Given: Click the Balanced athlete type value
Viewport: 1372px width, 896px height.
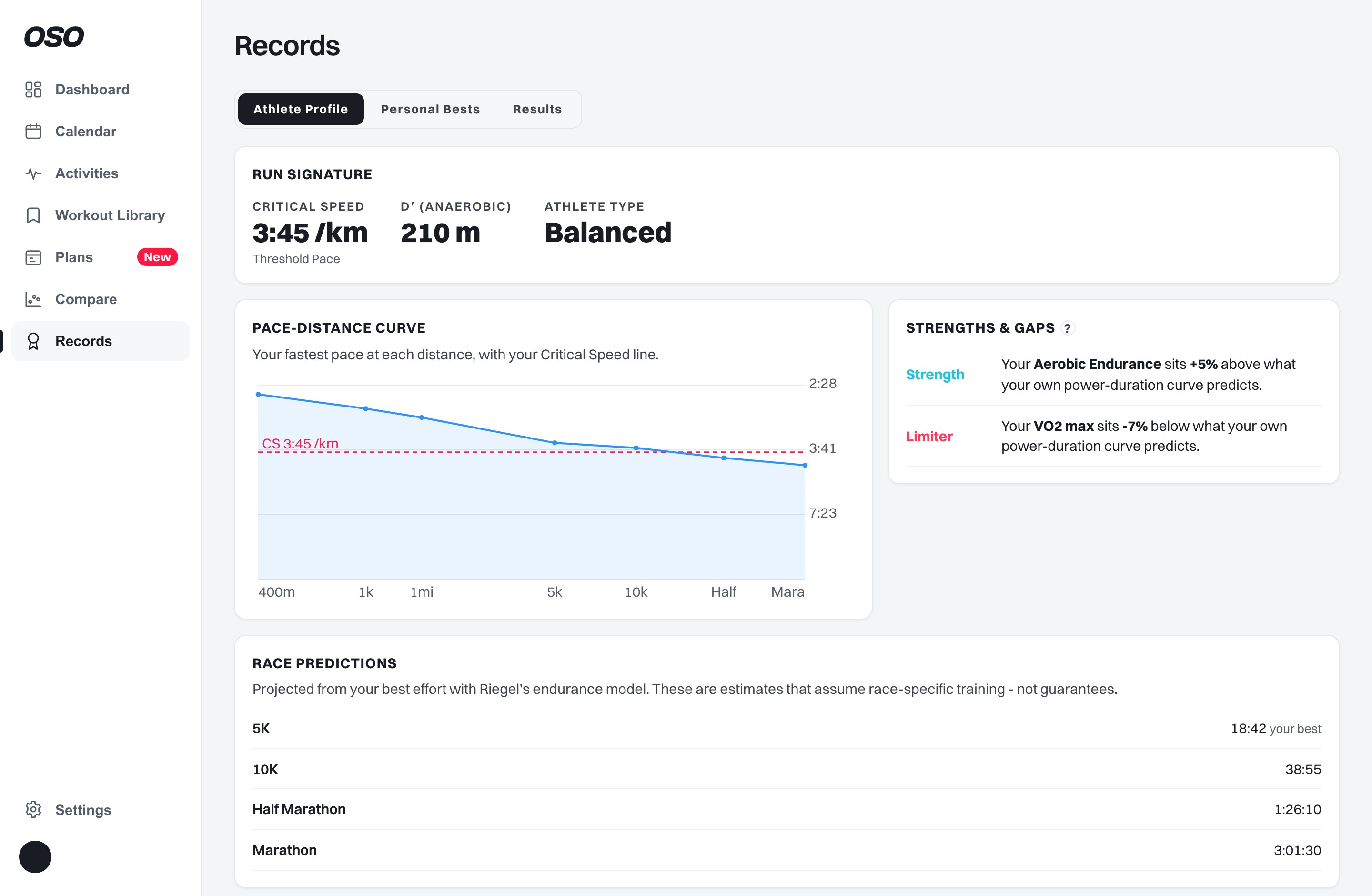Looking at the screenshot, I should click(x=607, y=233).
